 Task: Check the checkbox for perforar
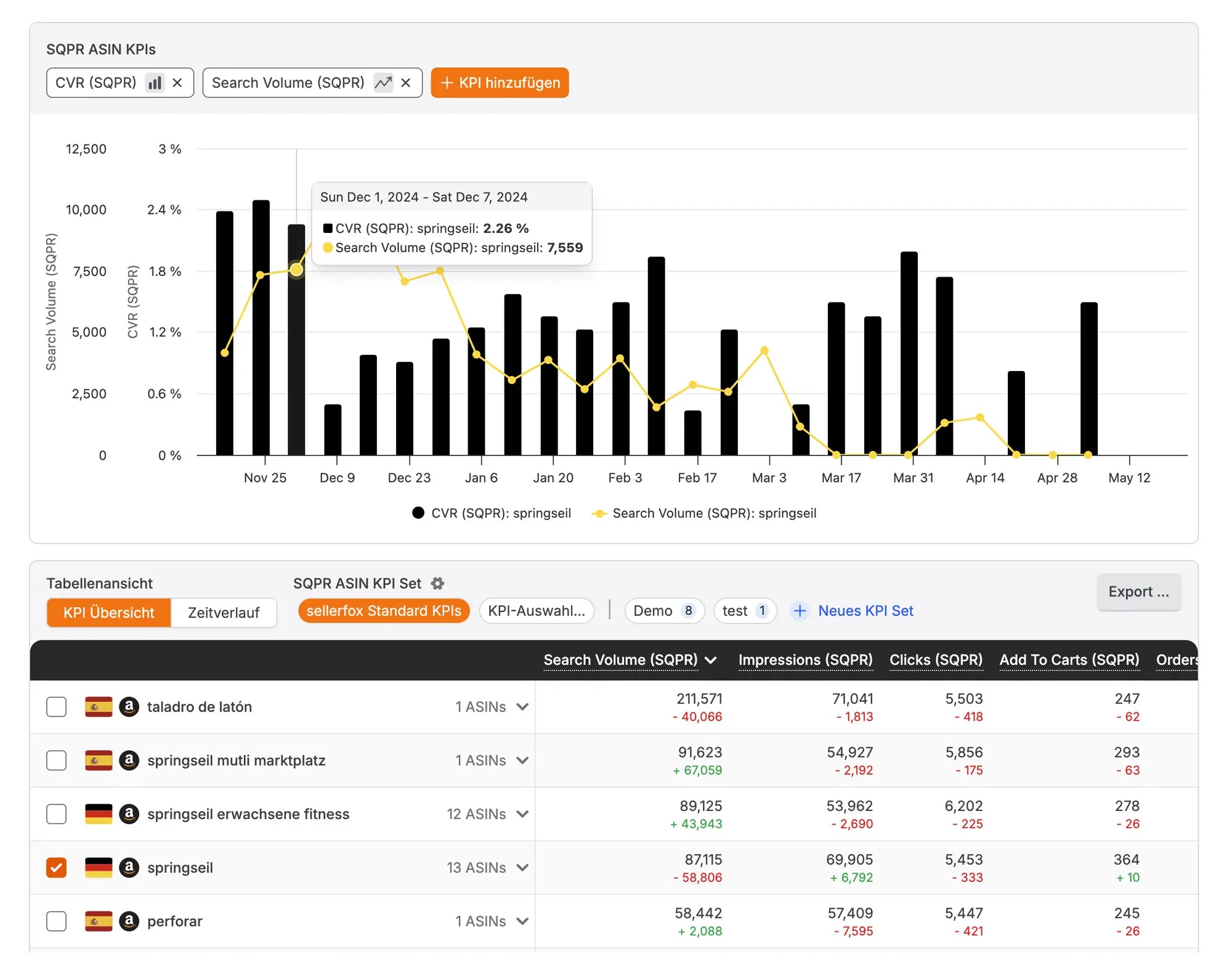pyautogui.click(x=56, y=921)
